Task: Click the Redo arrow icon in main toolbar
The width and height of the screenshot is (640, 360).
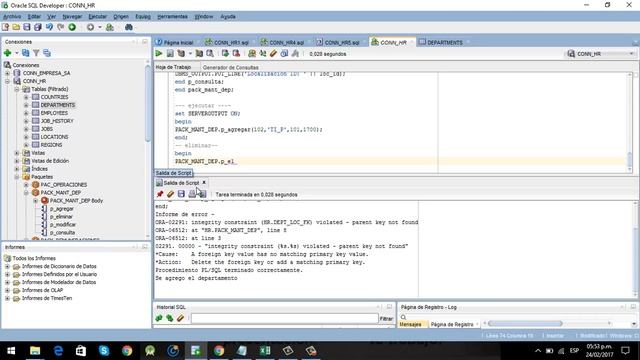Action: pyautogui.click(x=60, y=27)
